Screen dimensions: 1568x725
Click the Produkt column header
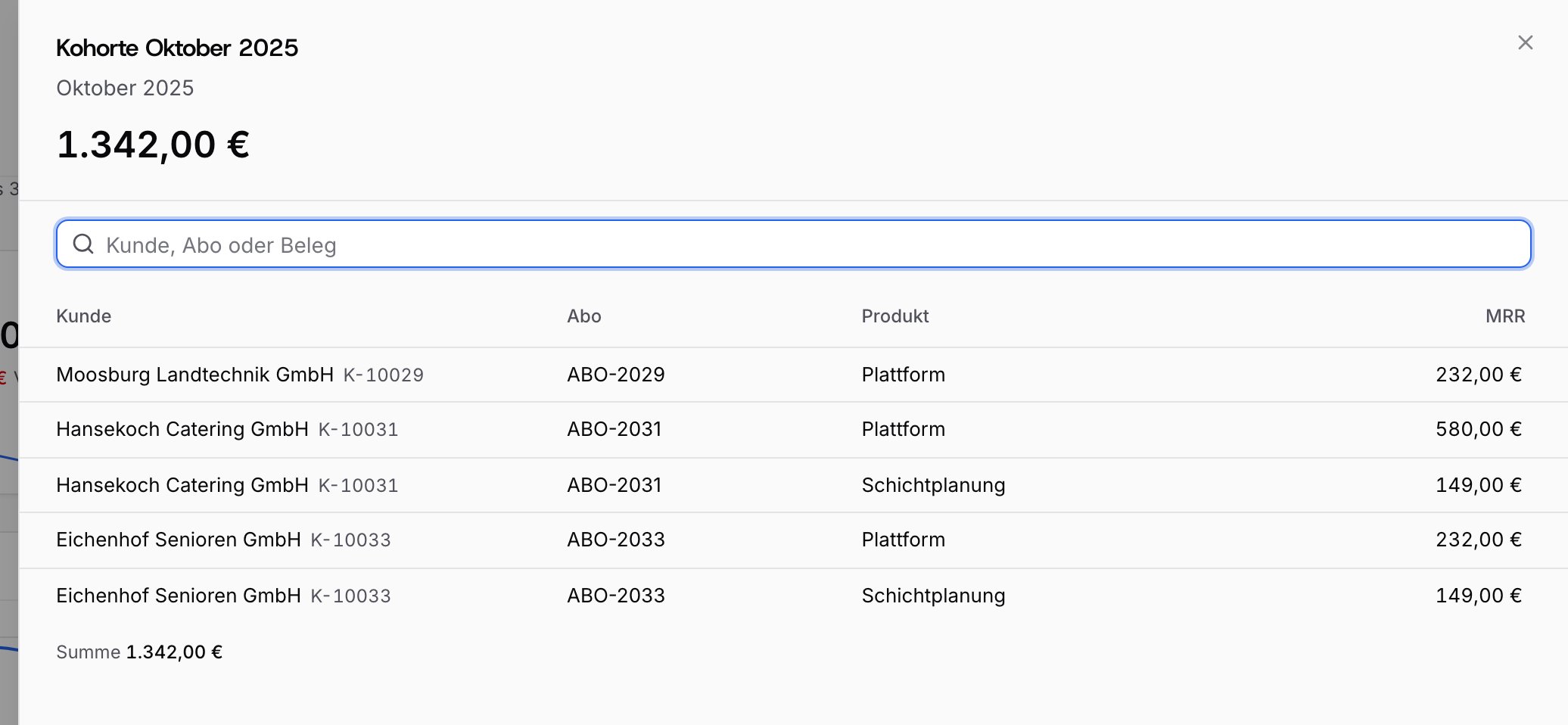(x=895, y=316)
